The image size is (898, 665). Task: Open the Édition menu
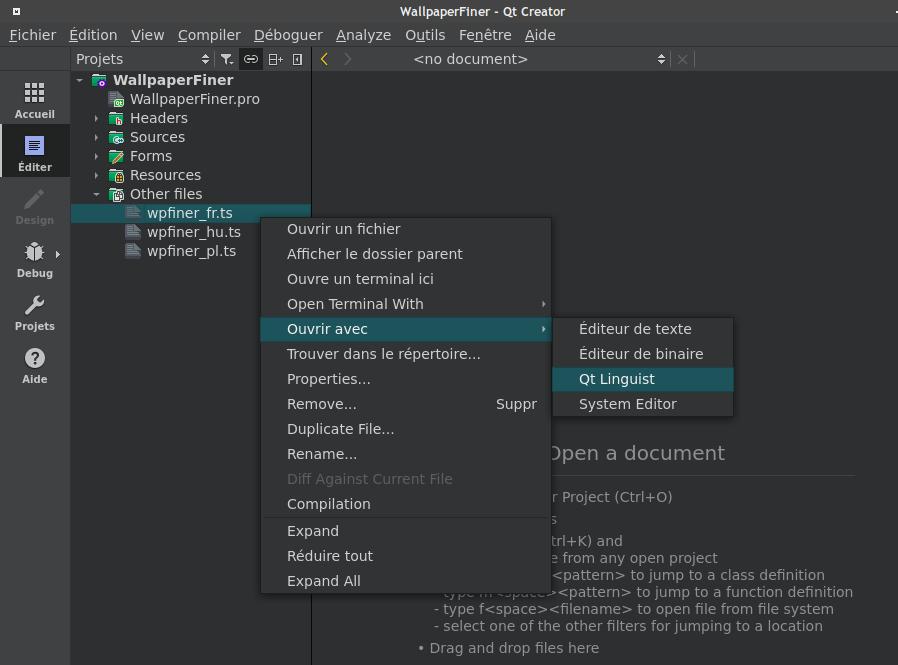pos(93,35)
